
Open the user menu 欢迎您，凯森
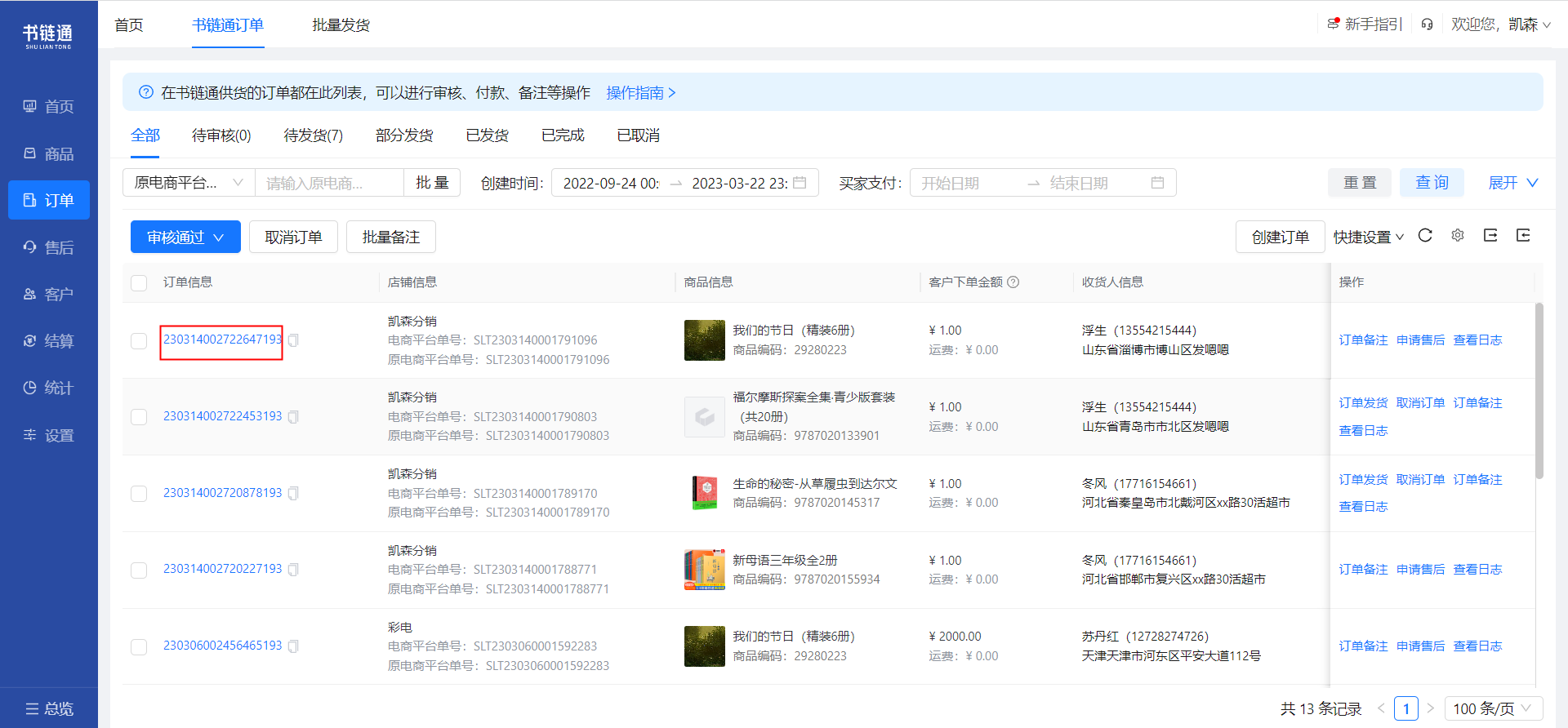coord(1501,24)
